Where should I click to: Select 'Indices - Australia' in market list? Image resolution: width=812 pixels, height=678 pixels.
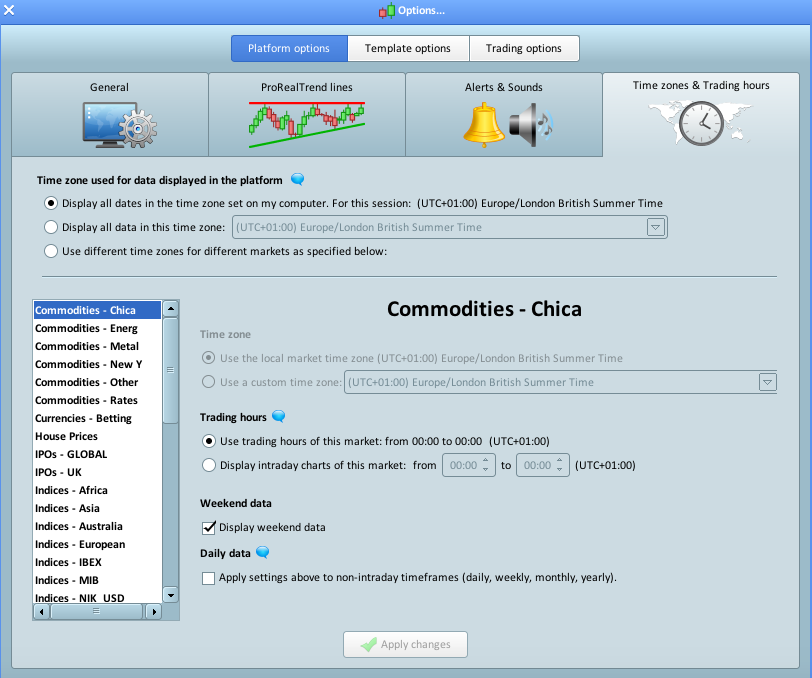(97, 526)
